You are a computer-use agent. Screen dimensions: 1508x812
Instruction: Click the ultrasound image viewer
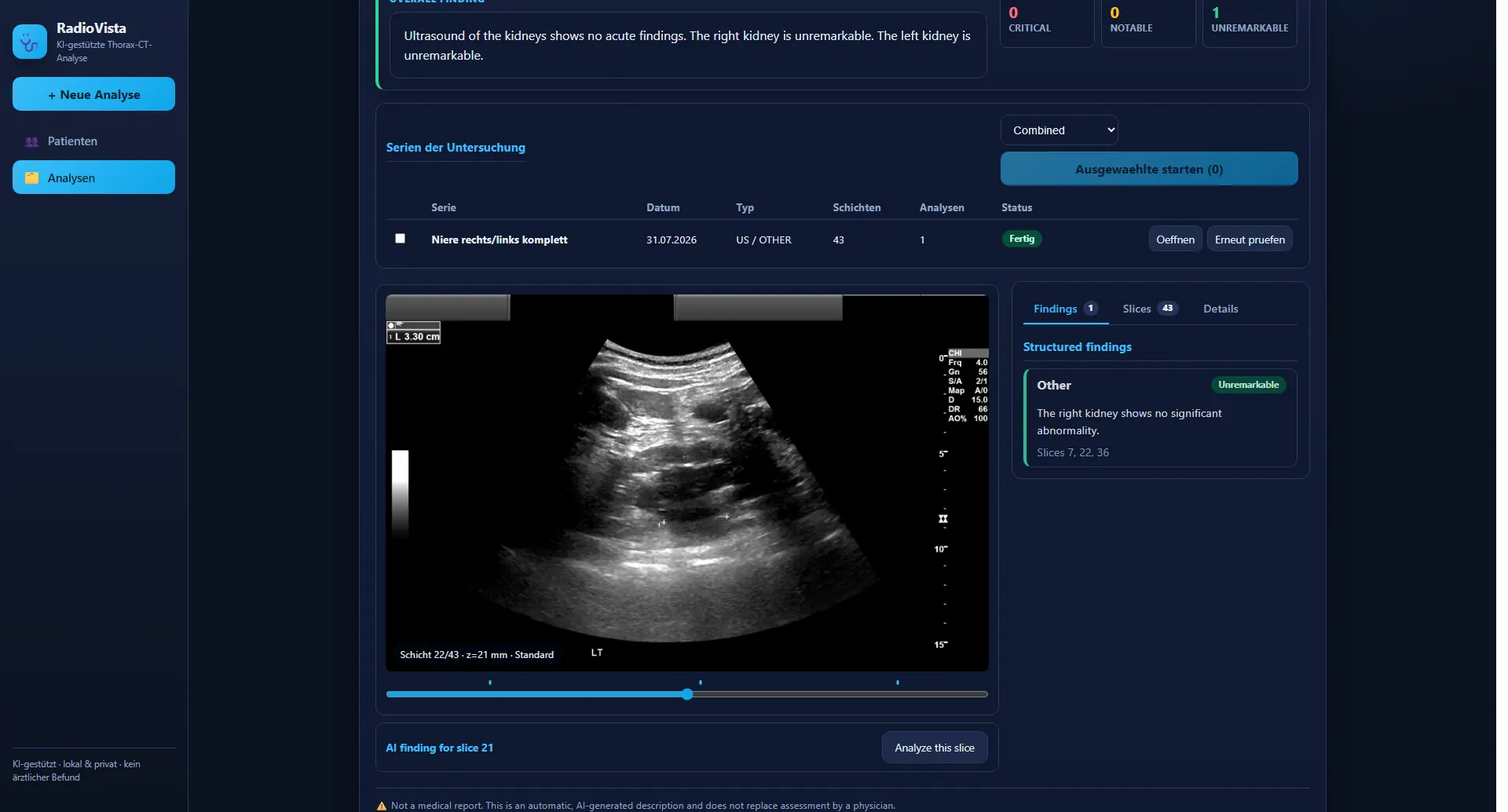[x=687, y=483]
